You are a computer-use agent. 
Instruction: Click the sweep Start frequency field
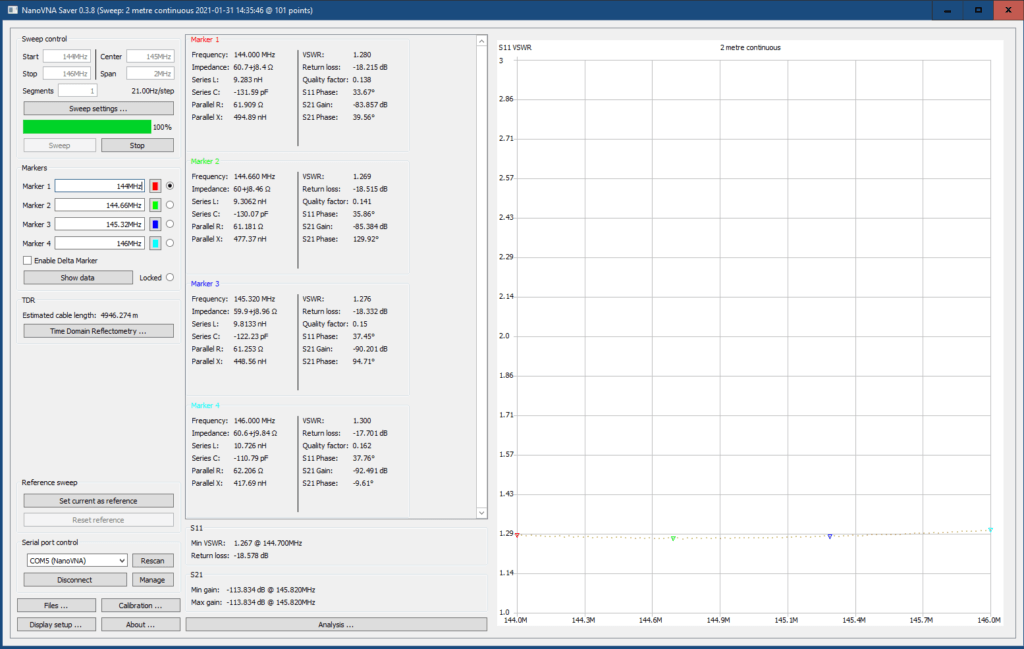[67, 57]
